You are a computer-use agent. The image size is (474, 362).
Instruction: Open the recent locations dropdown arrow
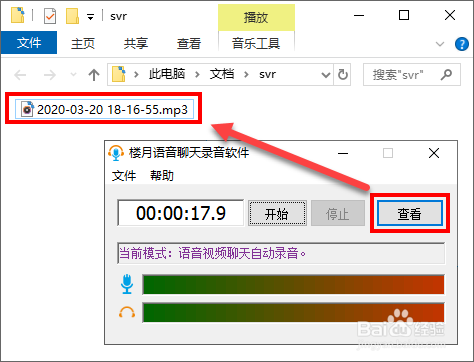point(73,75)
